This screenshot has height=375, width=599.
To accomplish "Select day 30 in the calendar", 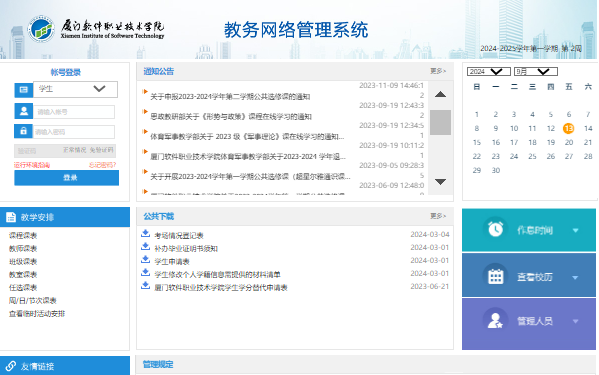I will (495, 170).
